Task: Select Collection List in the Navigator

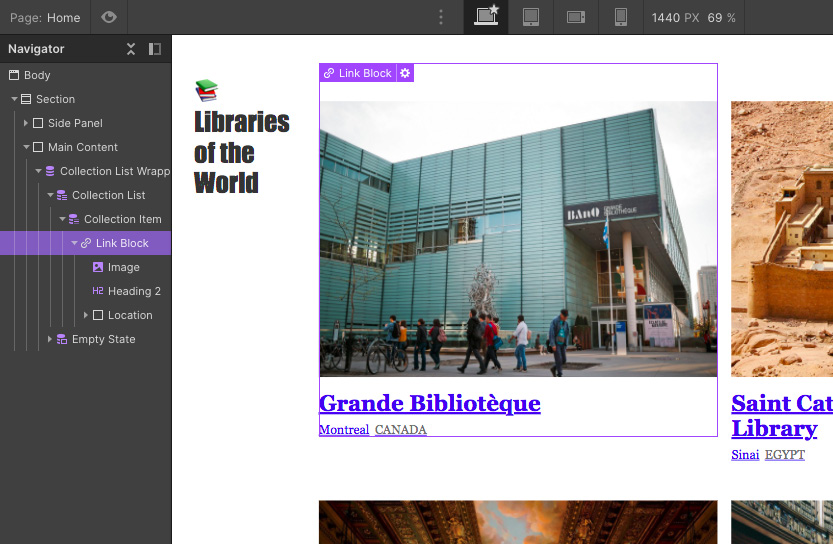Action: (x=108, y=195)
